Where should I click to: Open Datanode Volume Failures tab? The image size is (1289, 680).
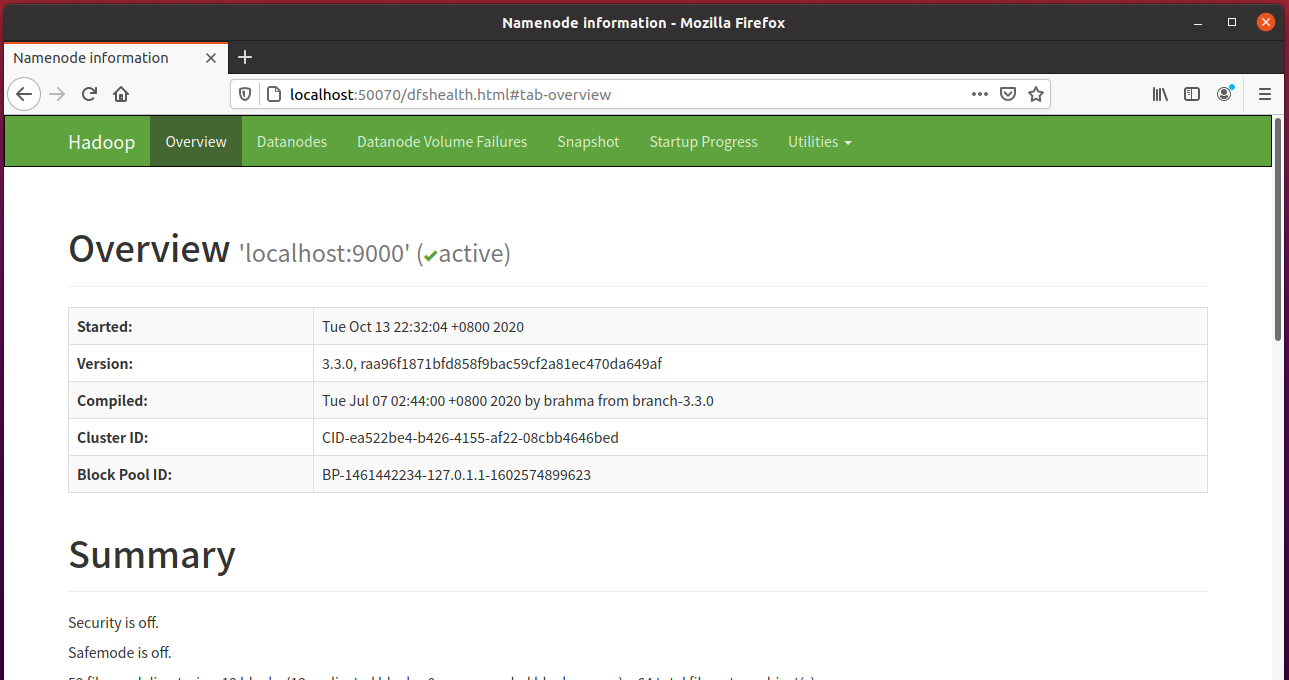442,142
